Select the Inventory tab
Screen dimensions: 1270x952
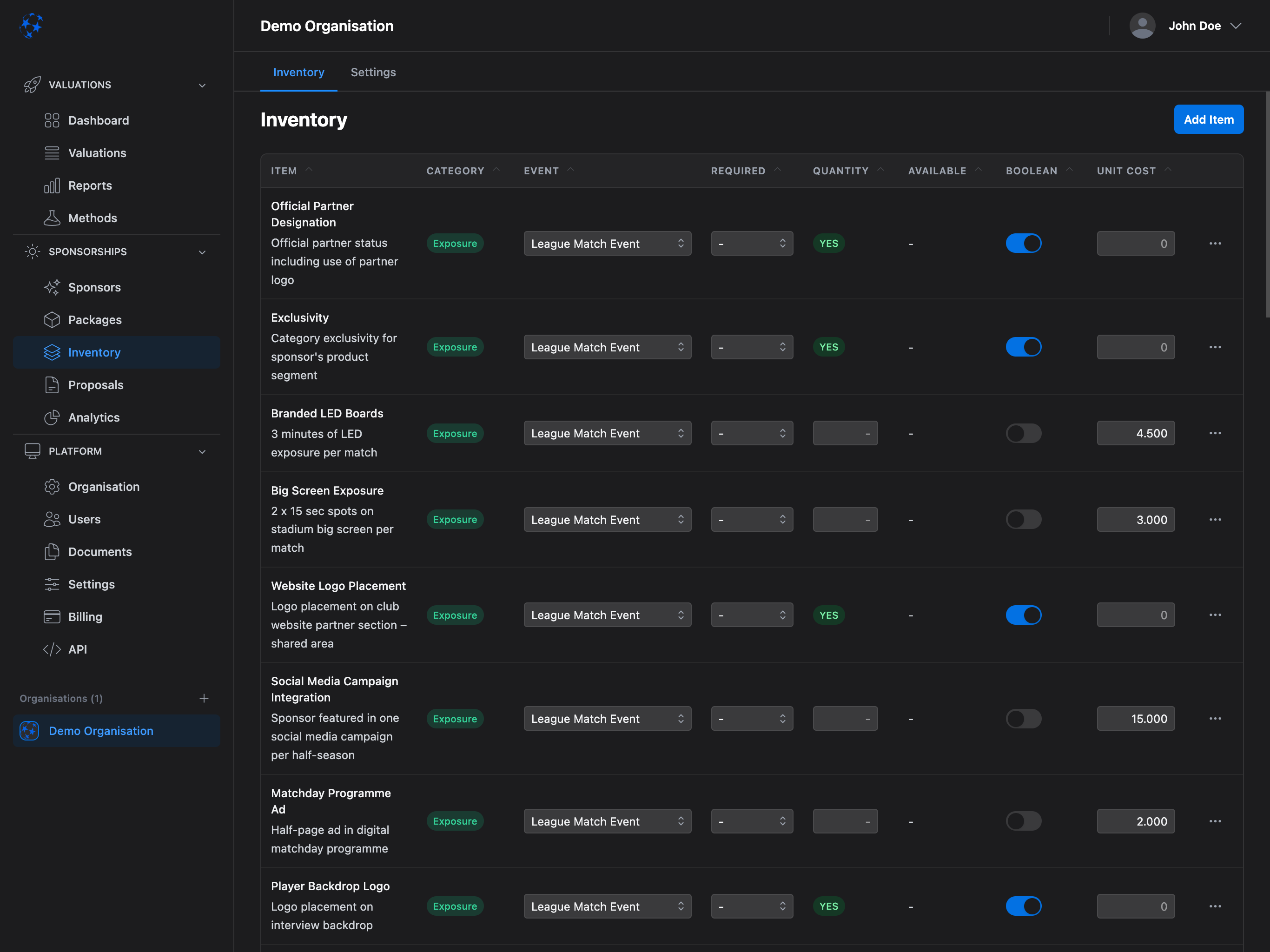[x=298, y=72]
